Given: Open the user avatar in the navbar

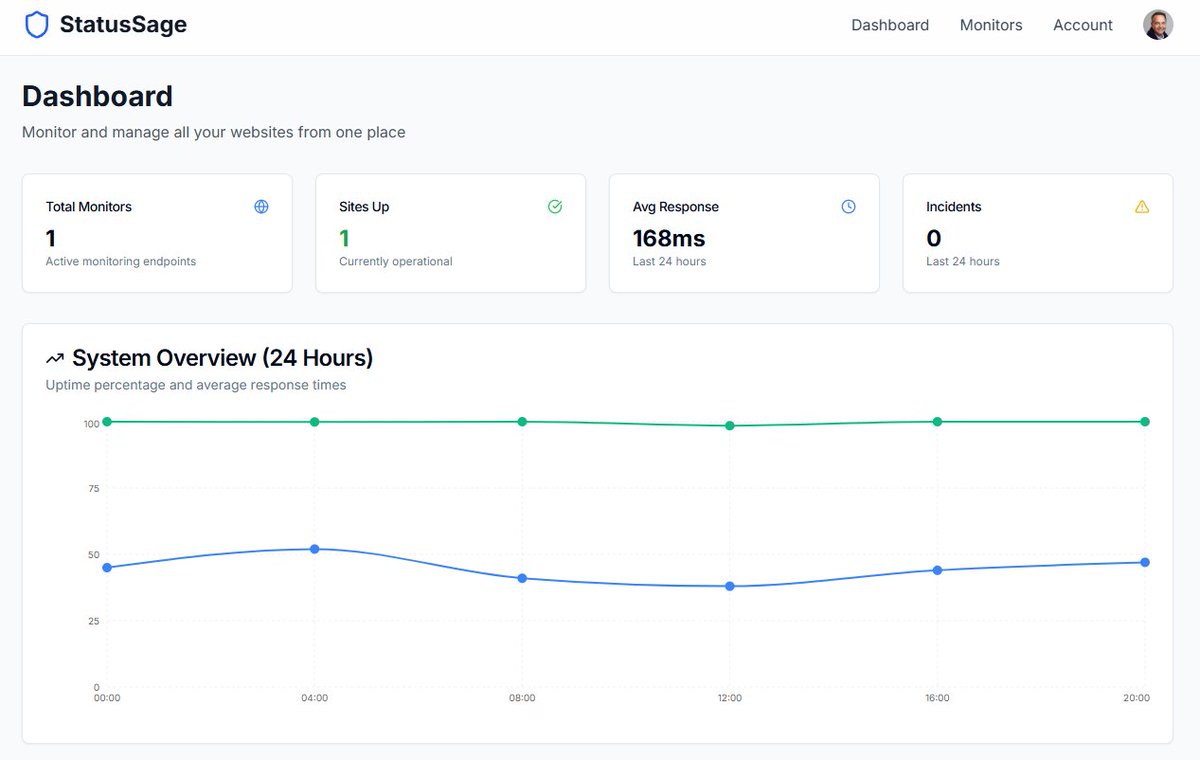Looking at the screenshot, I should (1157, 24).
